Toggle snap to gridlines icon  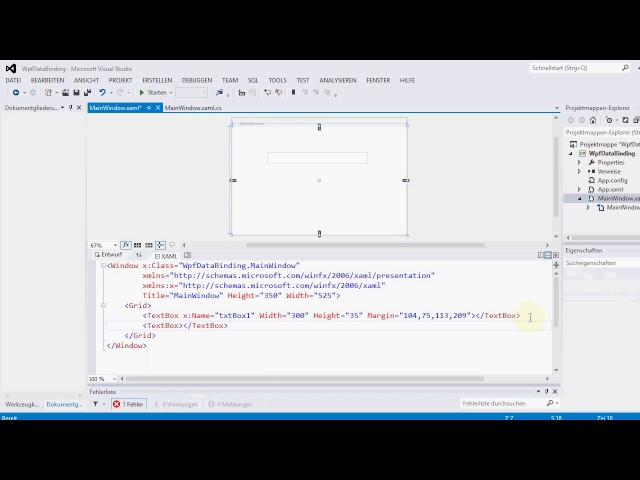pos(149,245)
